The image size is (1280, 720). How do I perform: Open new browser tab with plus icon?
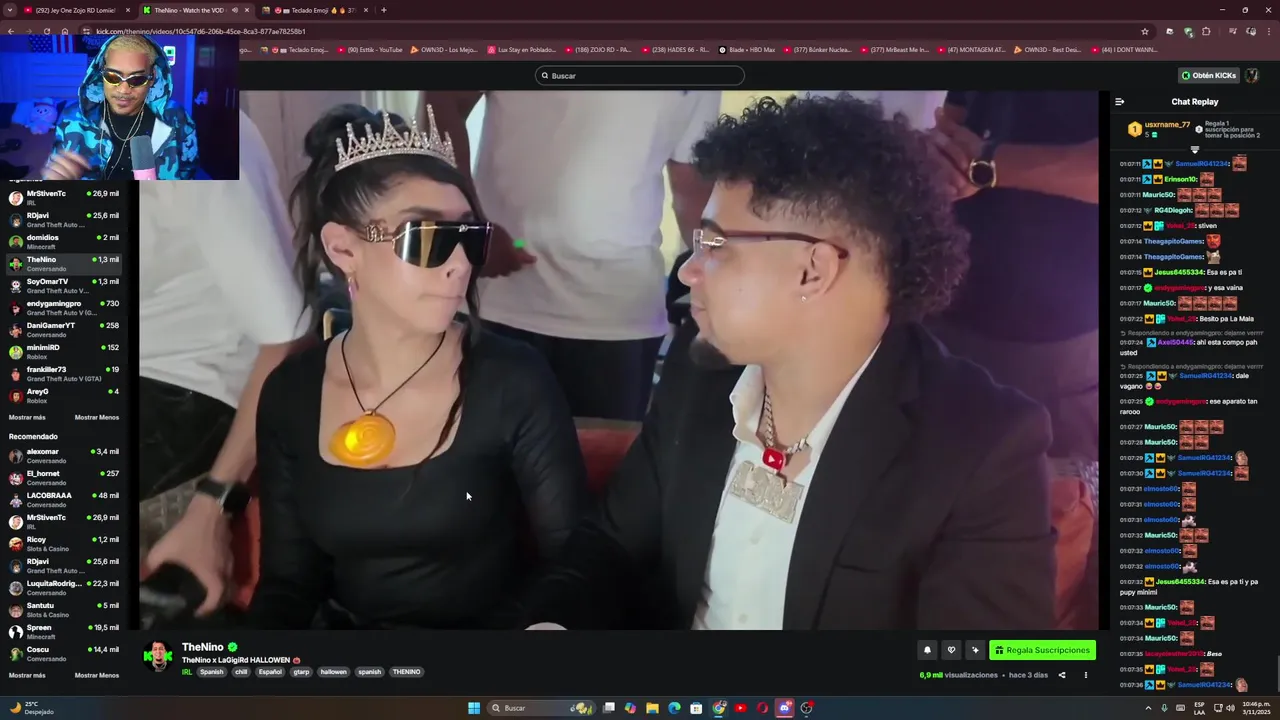[x=383, y=10]
